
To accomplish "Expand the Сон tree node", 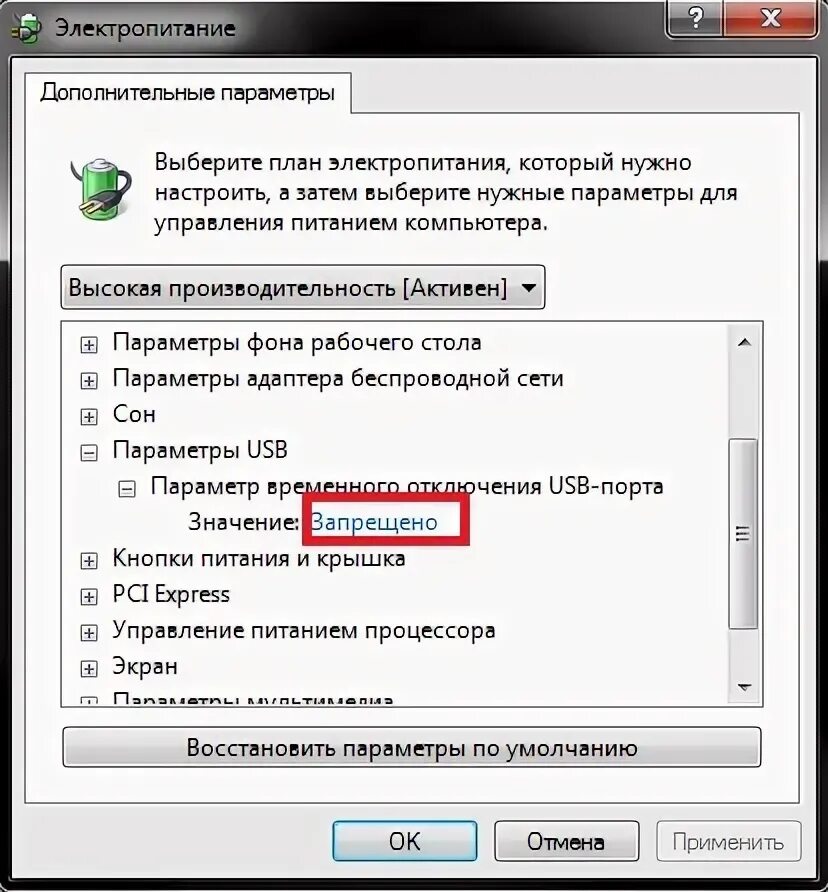I will tap(88, 417).
